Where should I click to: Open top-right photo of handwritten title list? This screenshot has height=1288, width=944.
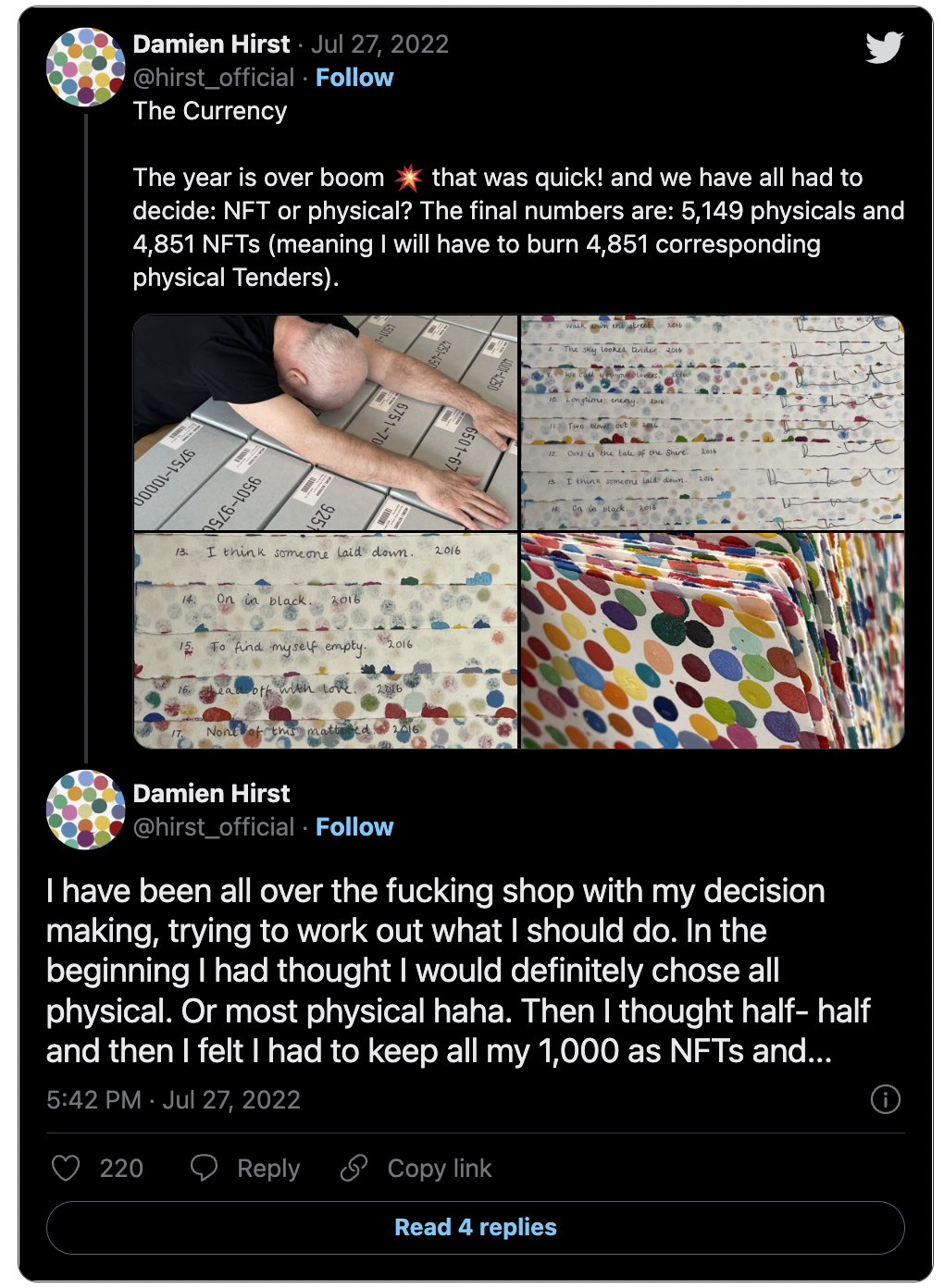click(713, 423)
